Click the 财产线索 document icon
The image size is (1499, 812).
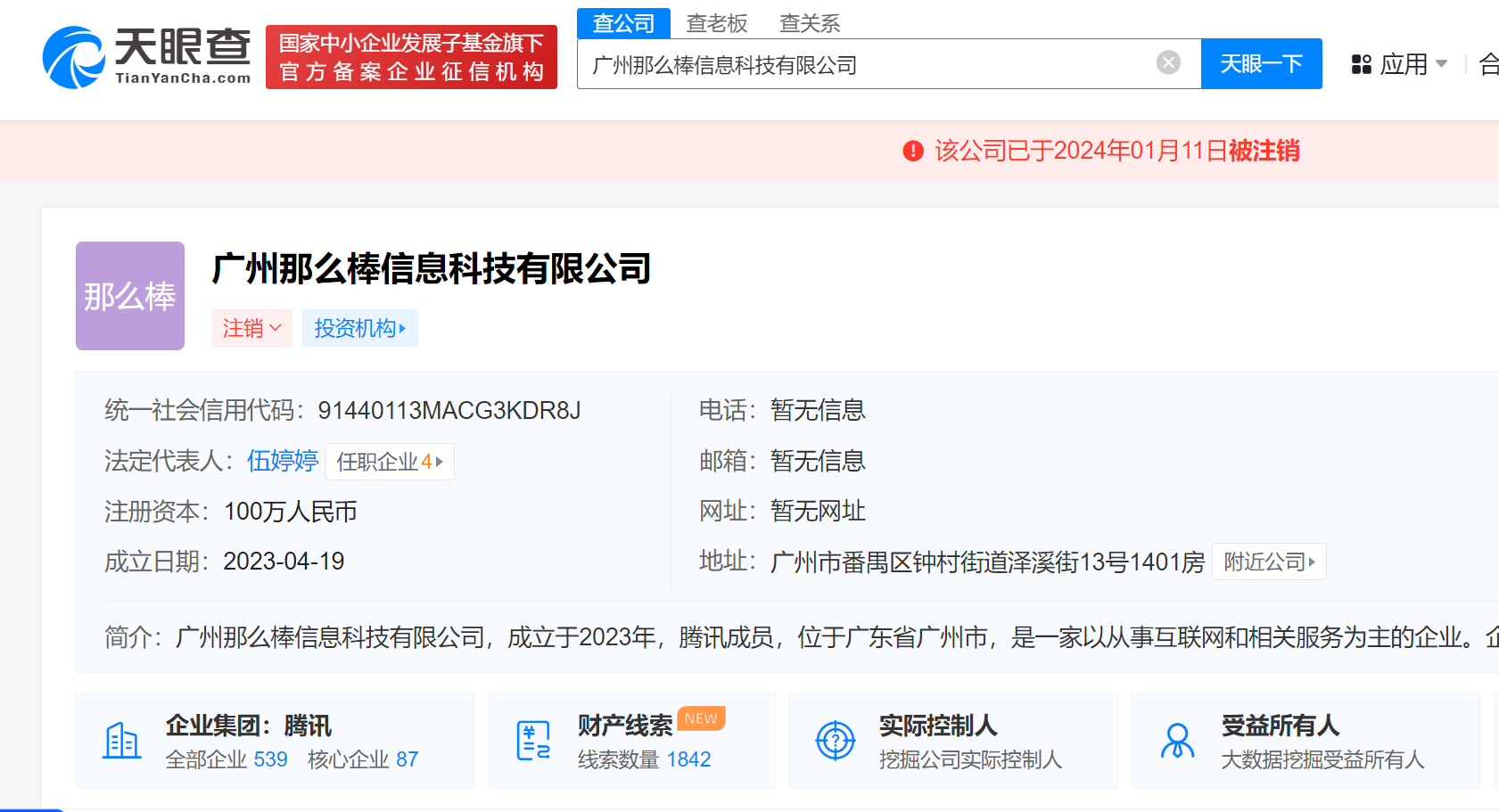533,741
